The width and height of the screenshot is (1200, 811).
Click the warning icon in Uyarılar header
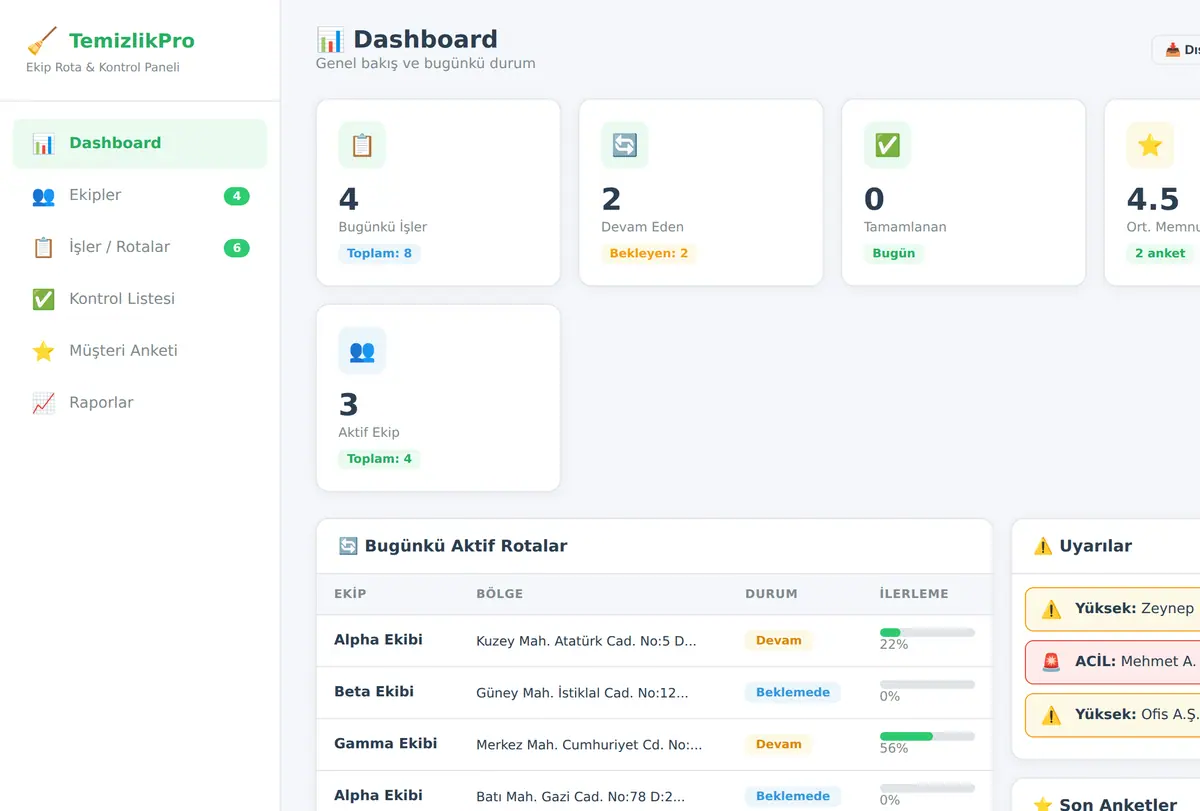[x=1043, y=546]
